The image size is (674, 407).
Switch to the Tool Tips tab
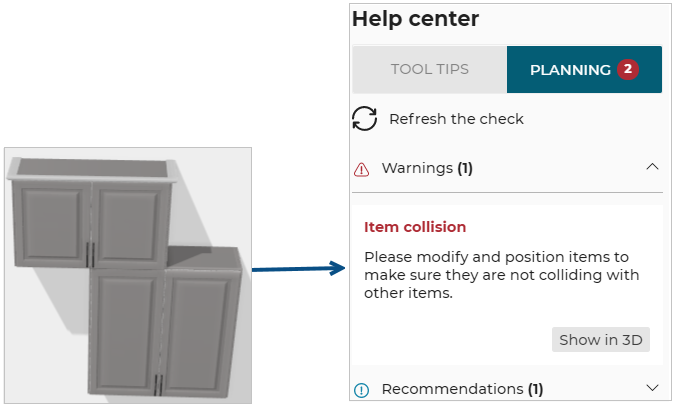click(430, 70)
